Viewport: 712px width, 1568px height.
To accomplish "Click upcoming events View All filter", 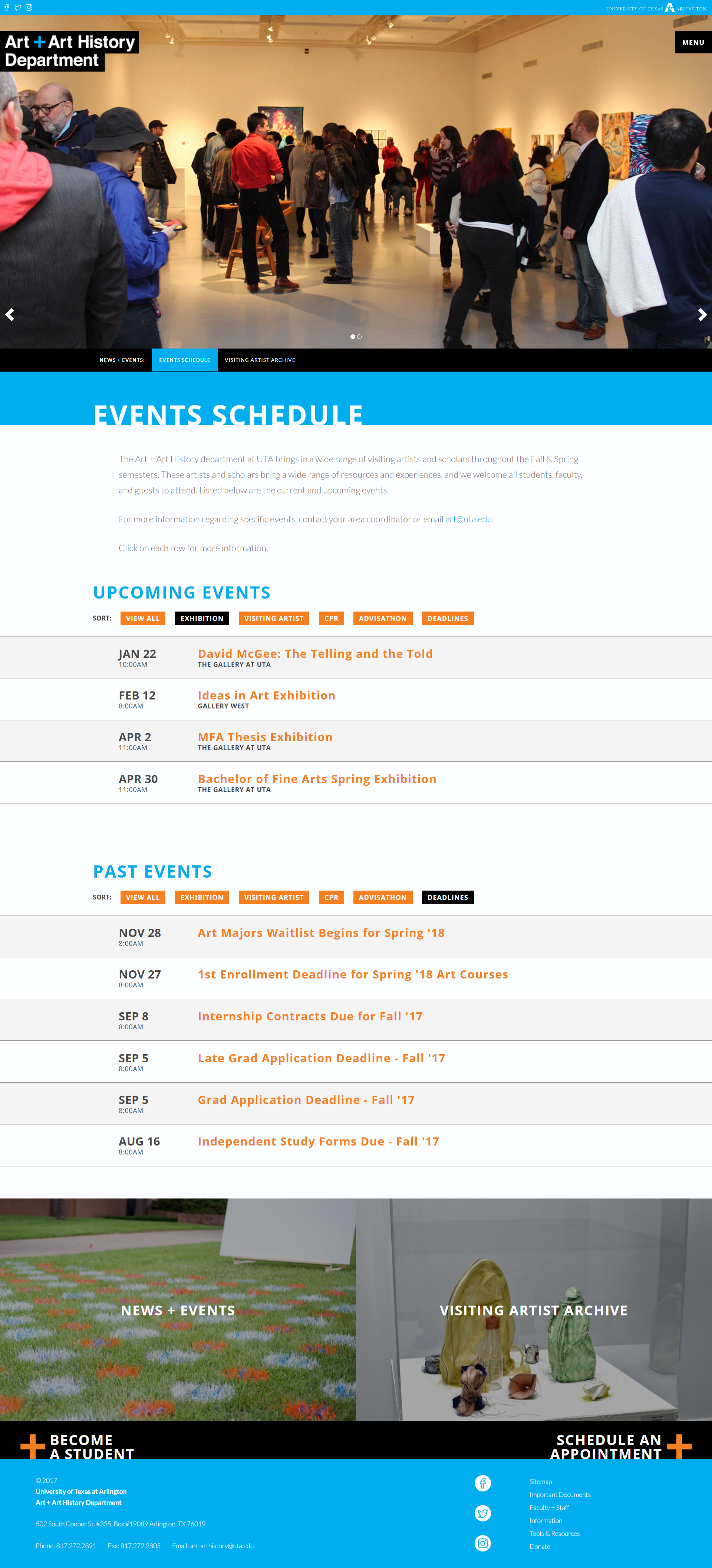I will (142, 618).
